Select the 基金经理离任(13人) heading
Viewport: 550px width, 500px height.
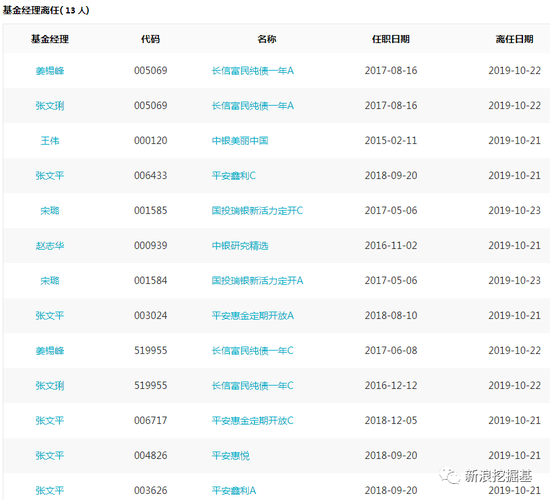point(46,10)
